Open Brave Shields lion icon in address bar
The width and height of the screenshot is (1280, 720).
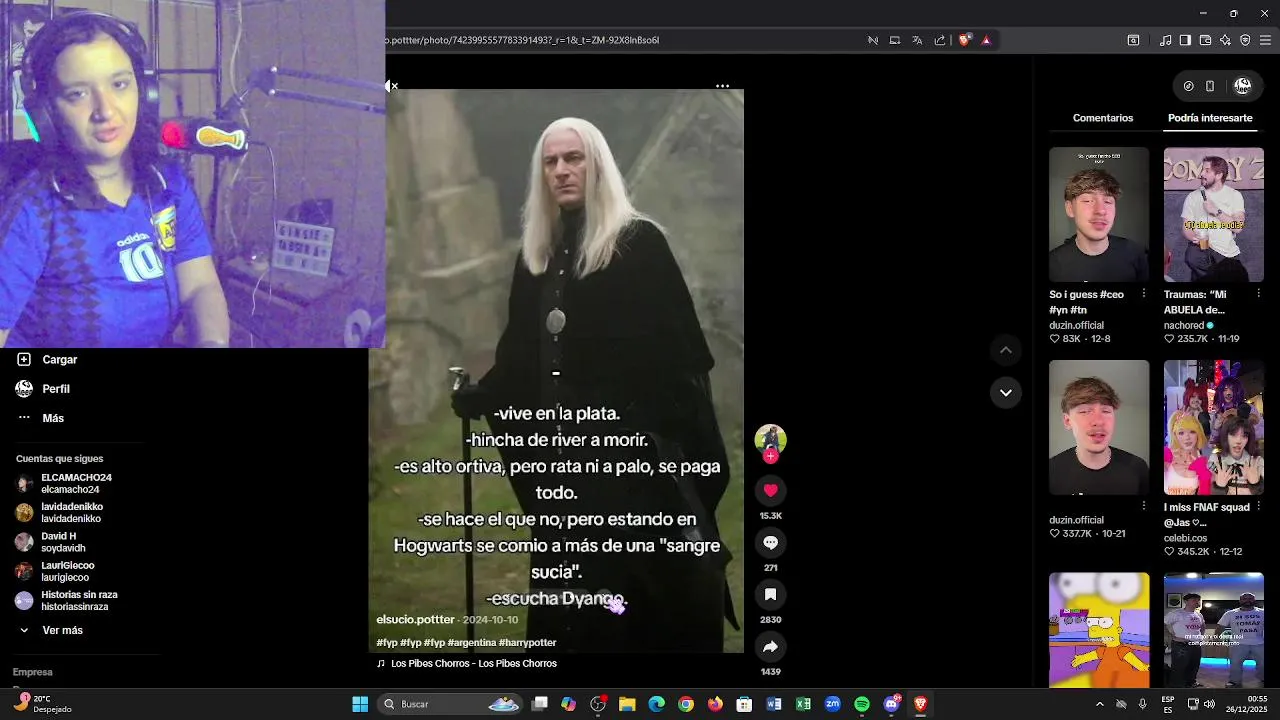tap(964, 40)
